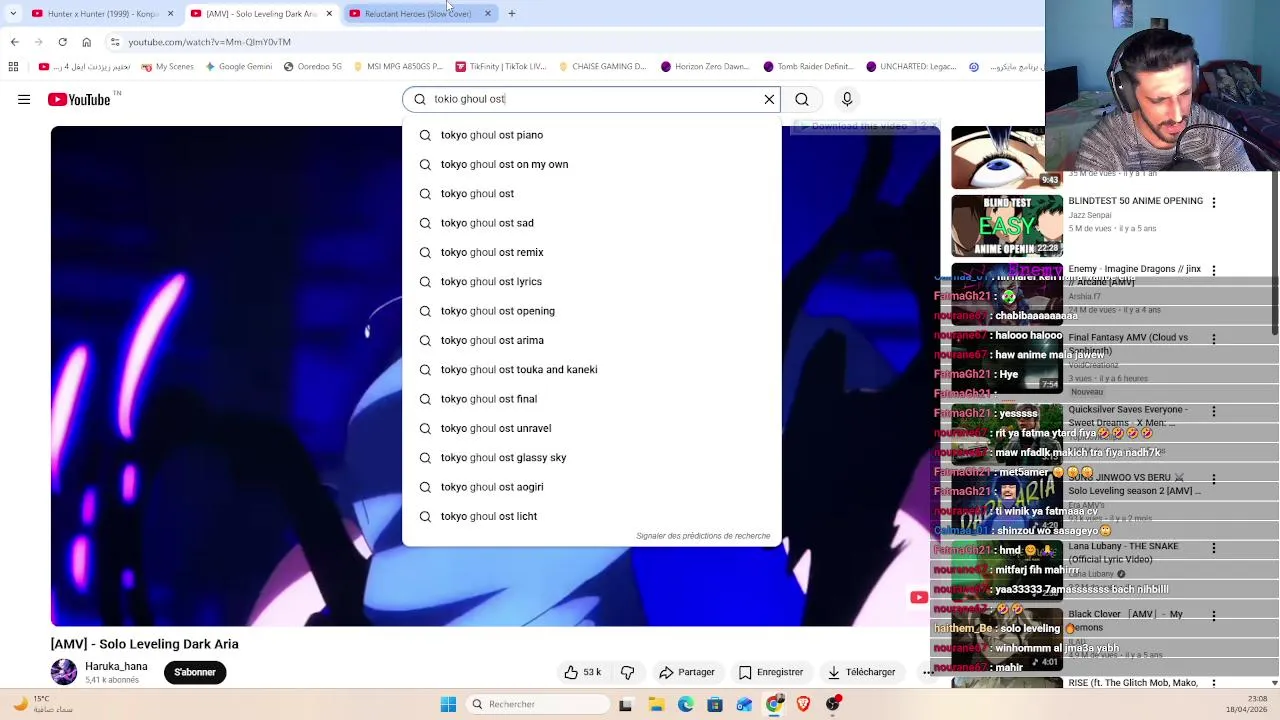Open Microsoft Store from taskbar
1280x720 pixels.
pyautogui.click(x=714, y=704)
